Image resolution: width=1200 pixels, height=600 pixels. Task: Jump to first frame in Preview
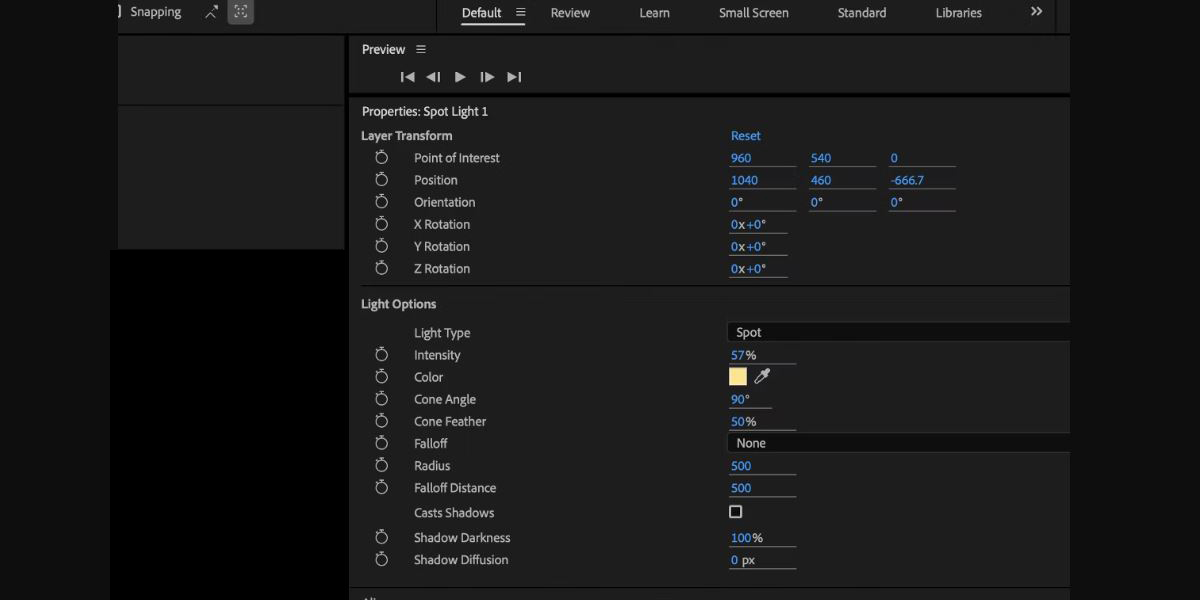[407, 77]
